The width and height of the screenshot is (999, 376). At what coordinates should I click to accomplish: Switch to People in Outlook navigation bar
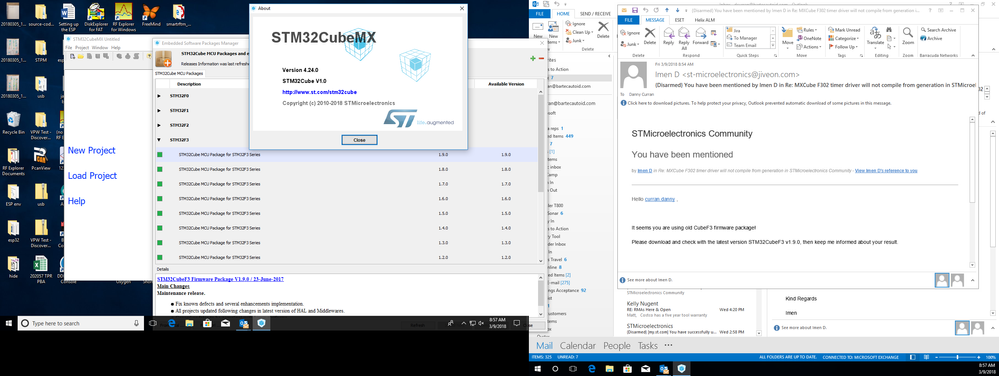pos(617,345)
